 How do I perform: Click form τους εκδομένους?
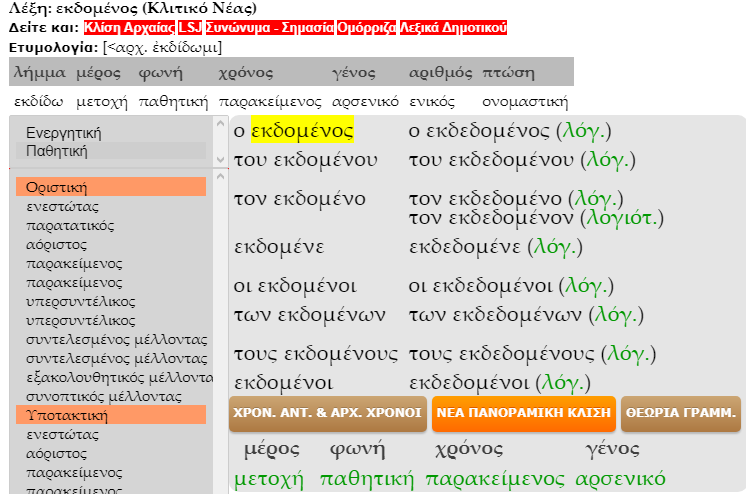click(316, 354)
